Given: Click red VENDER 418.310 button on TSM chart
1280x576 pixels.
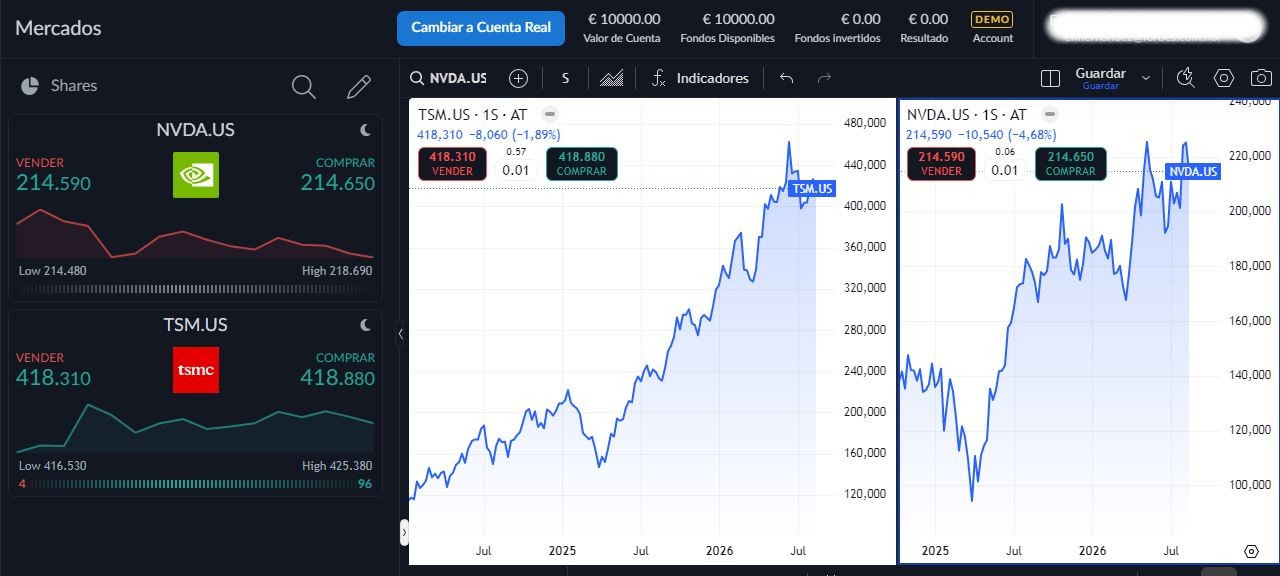Looking at the screenshot, I should [x=452, y=164].
